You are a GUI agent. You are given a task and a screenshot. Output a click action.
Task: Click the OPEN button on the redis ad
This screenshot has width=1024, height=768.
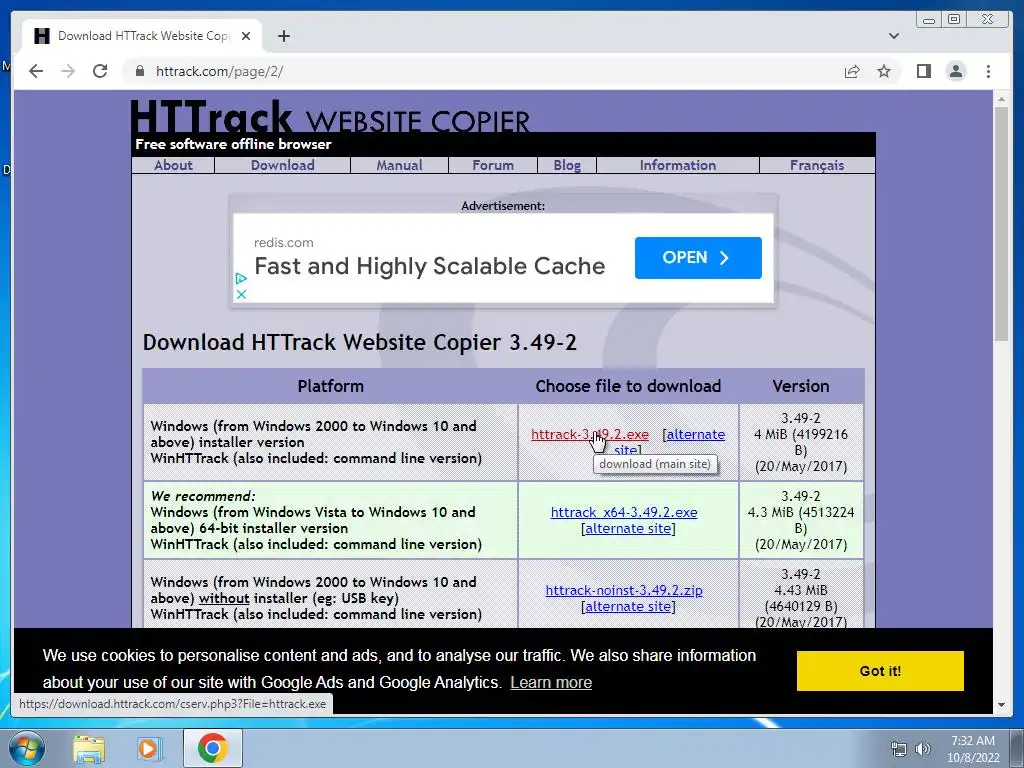pyautogui.click(x=698, y=258)
